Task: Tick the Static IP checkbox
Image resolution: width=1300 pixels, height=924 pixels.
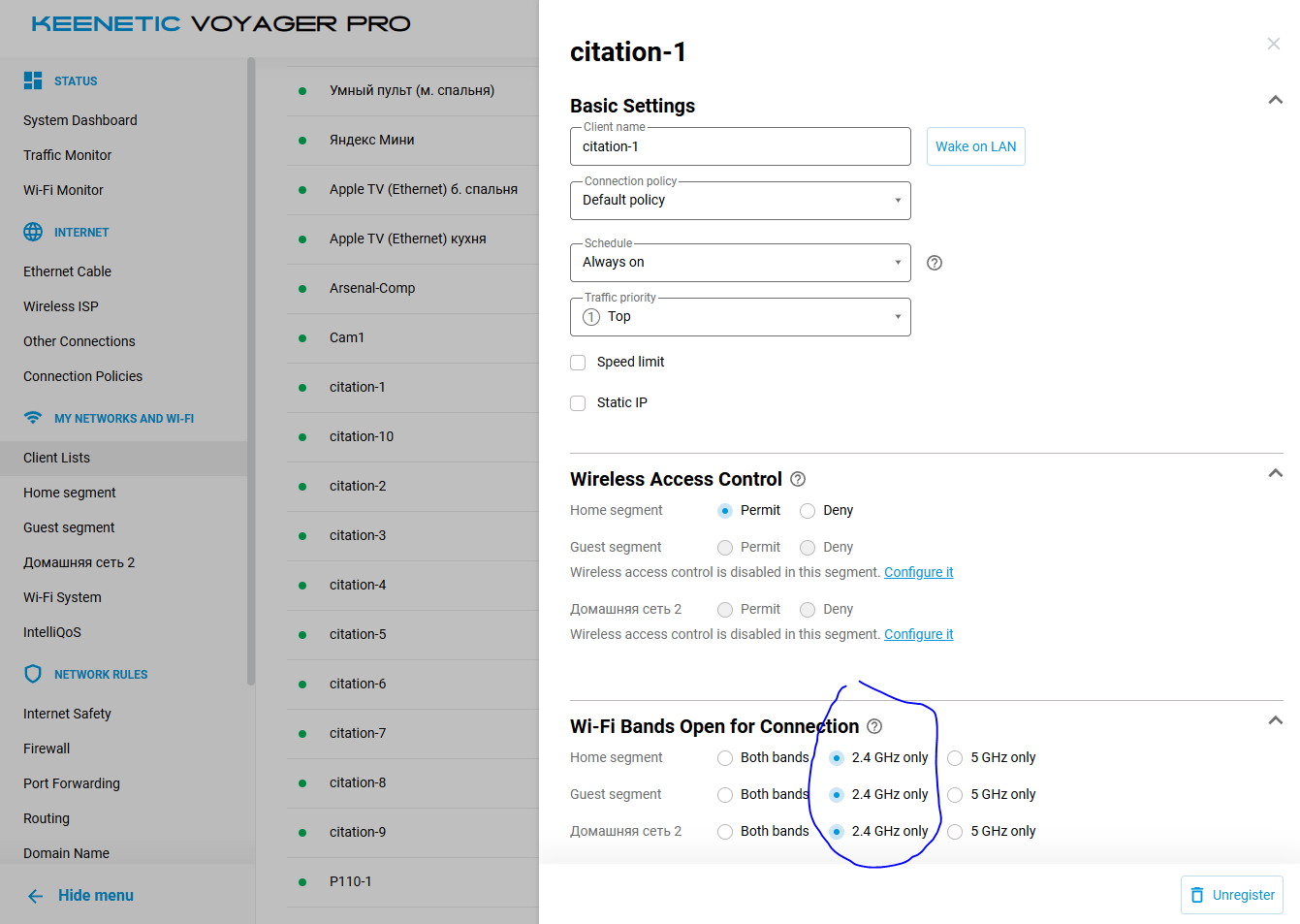Action: (578, 403)
